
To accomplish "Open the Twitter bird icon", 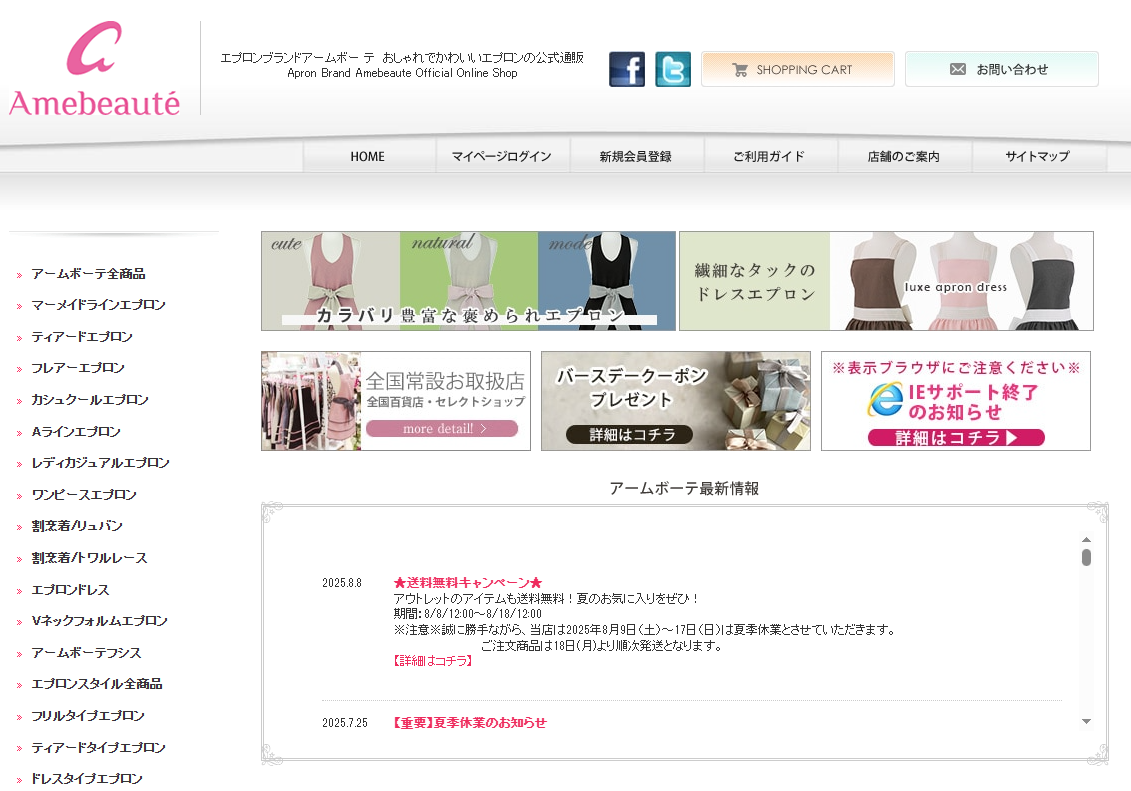I will pos(673,70).
